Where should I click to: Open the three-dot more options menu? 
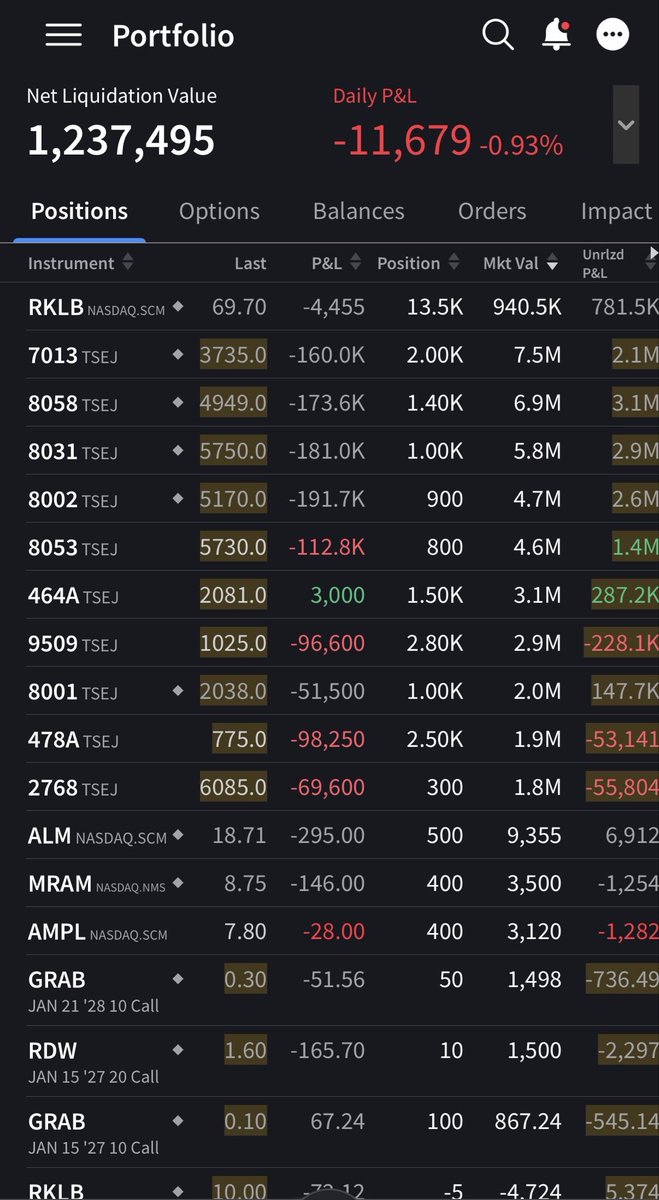coord(613,35)
